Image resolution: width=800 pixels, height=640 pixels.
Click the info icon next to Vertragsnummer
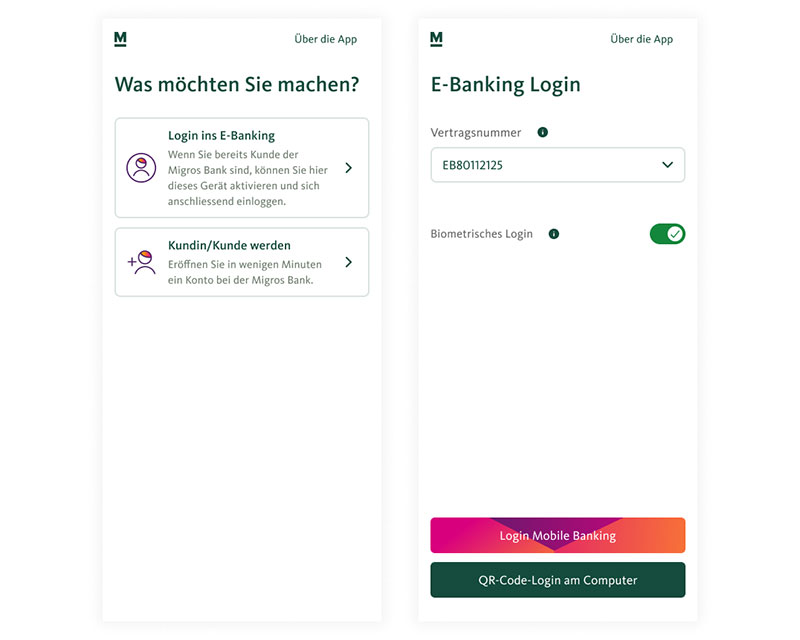(543, 133)
